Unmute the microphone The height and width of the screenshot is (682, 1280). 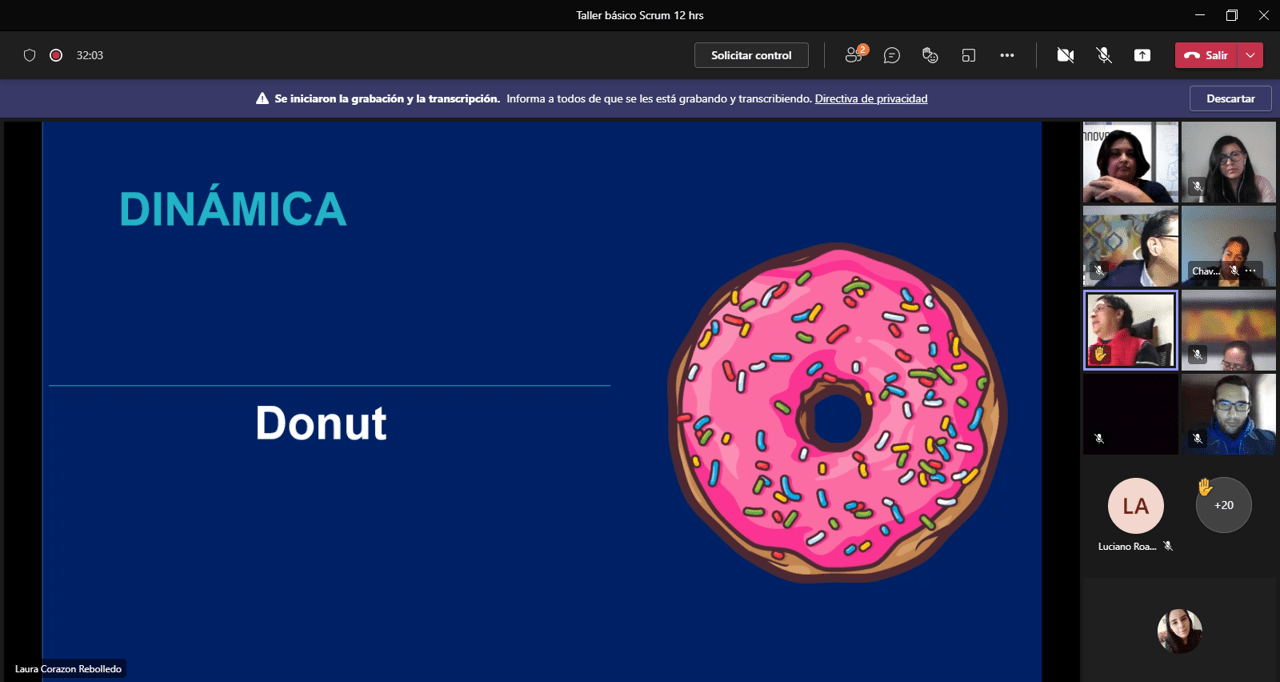point(1104,56)
